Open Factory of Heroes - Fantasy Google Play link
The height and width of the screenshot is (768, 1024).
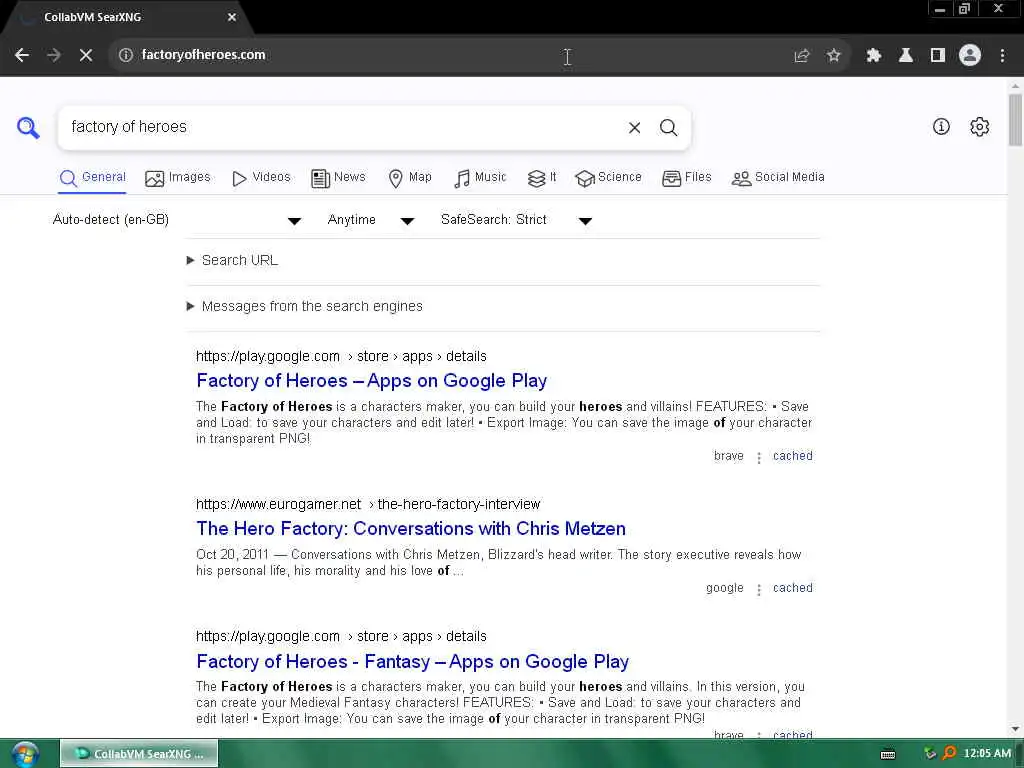tap(412, 662)
